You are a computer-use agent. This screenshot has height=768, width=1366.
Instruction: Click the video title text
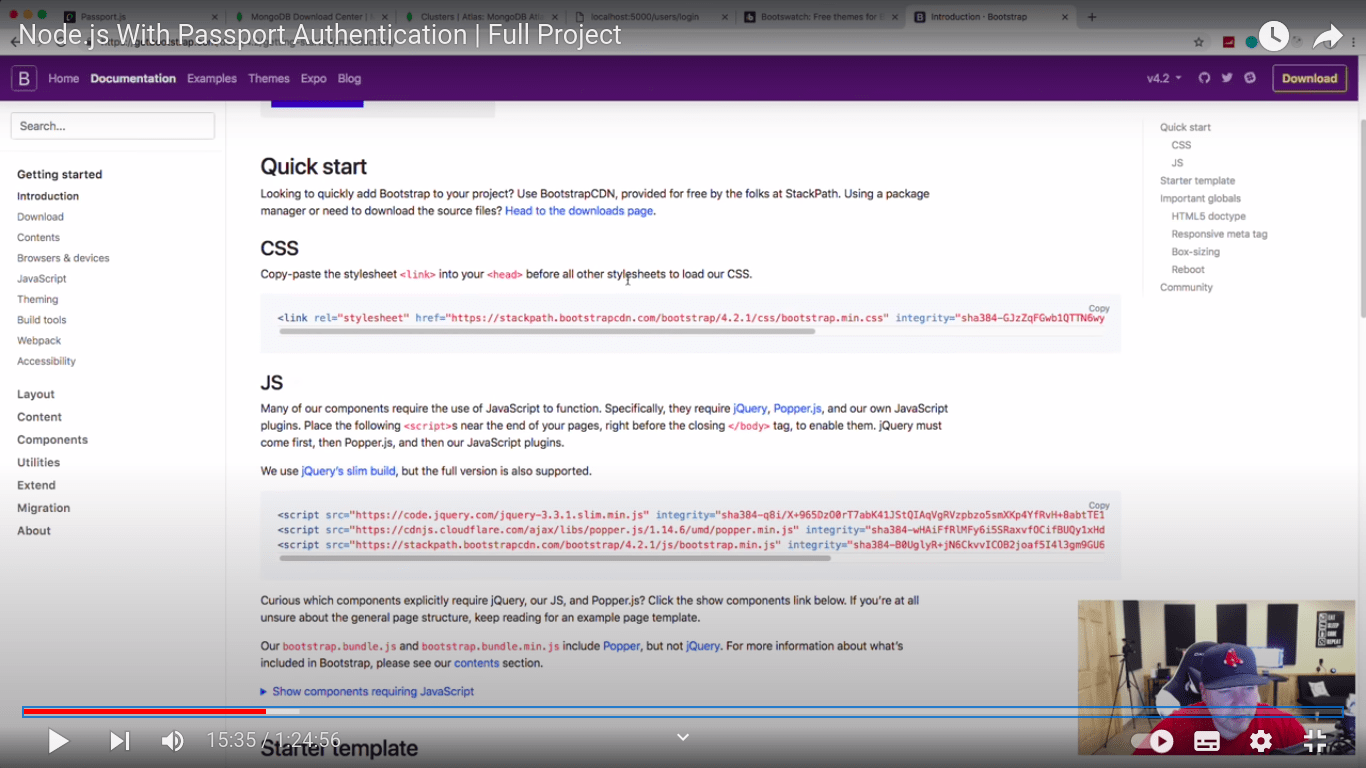pyautogui.click(x=320, y=35)
